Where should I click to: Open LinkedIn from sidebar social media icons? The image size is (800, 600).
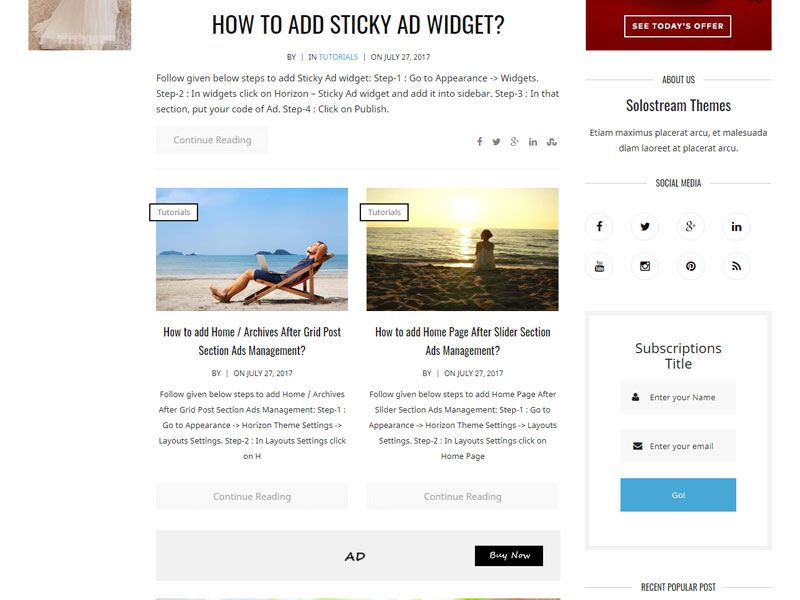click(736, 227)
